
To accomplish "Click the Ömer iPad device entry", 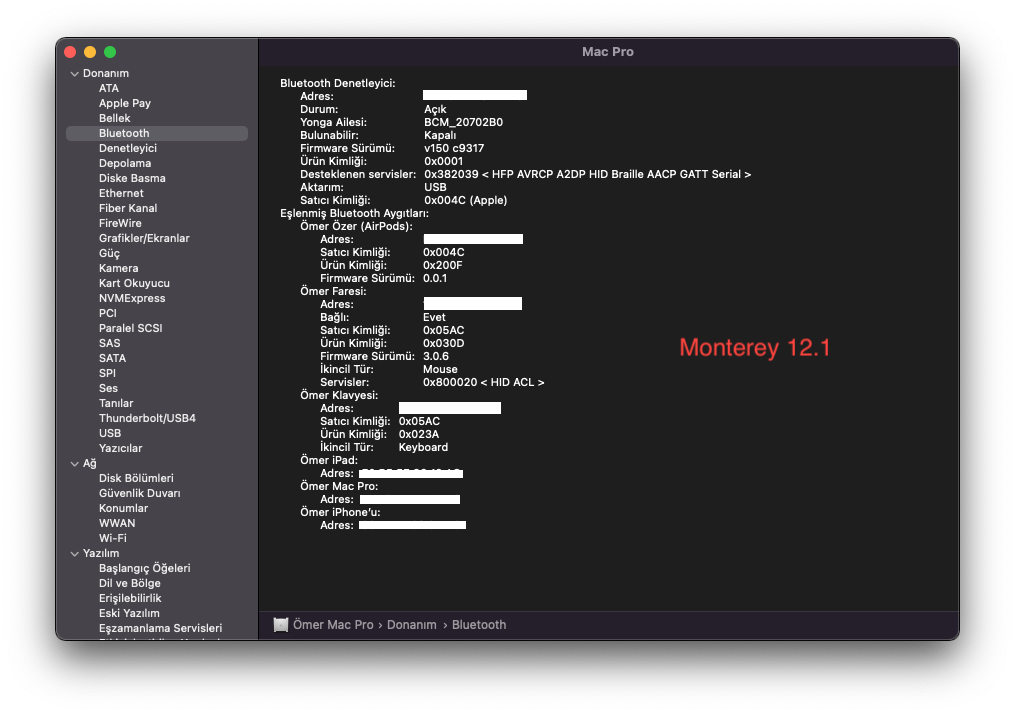I will [329, 460].
